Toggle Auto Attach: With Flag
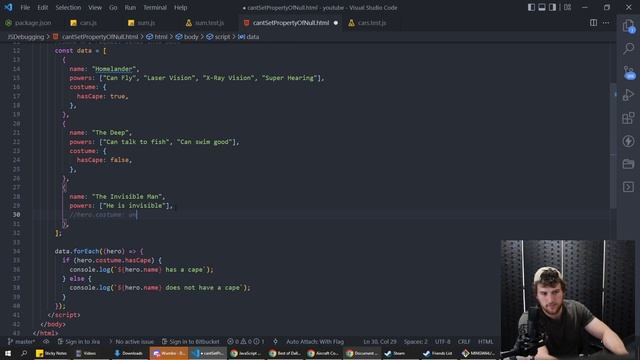The width and height of the screenshot is (640, 360). click(x=315, y=342)
